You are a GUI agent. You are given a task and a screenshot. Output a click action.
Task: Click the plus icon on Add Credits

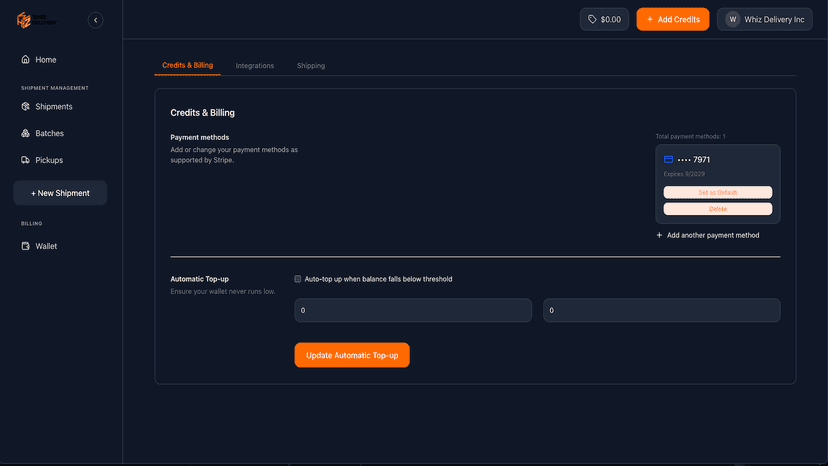(x=650, y=20)
